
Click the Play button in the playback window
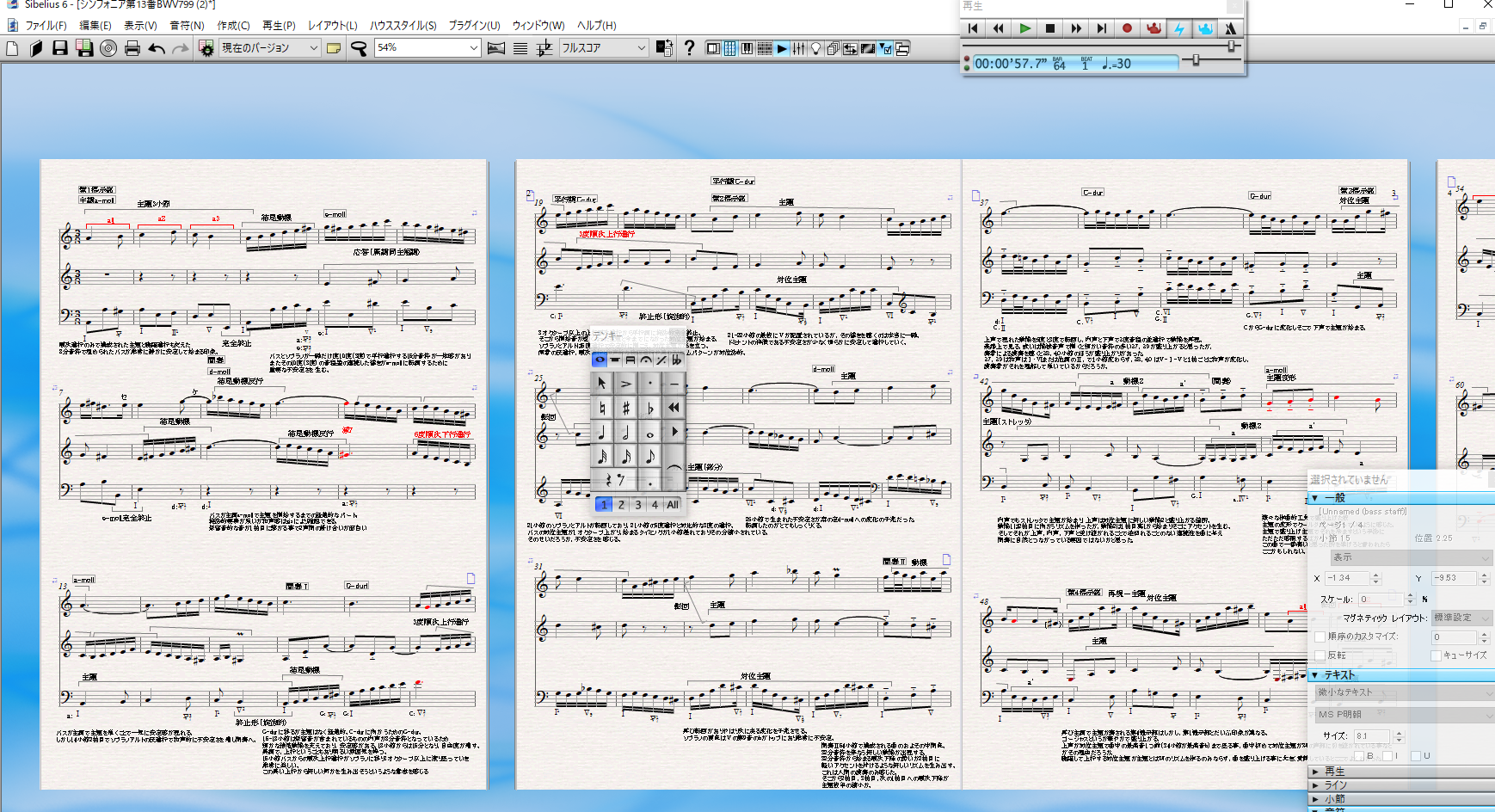coord(1024,28)
